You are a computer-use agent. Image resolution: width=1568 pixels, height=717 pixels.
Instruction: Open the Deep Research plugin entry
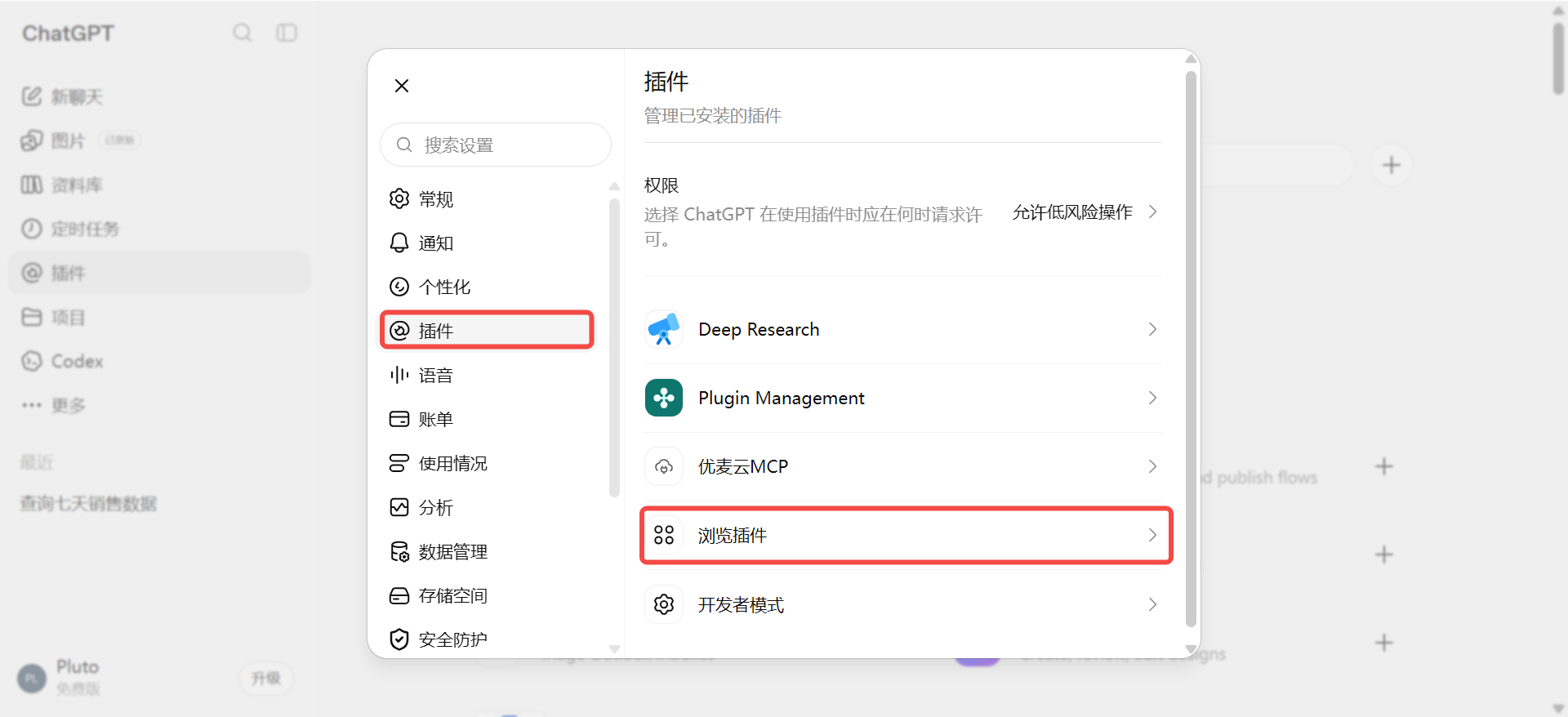tap(903, 329)
